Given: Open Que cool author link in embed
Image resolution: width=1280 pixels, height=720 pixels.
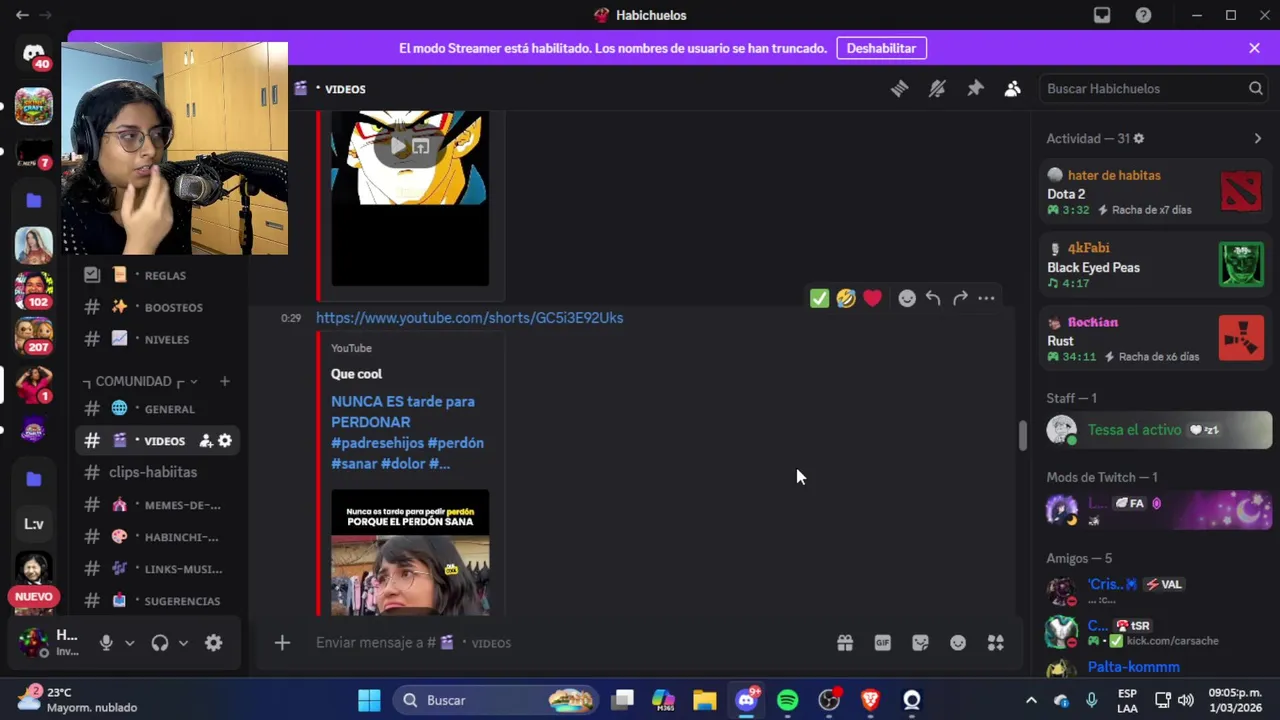Looking at the screenshot, I should tap(356, 374).
